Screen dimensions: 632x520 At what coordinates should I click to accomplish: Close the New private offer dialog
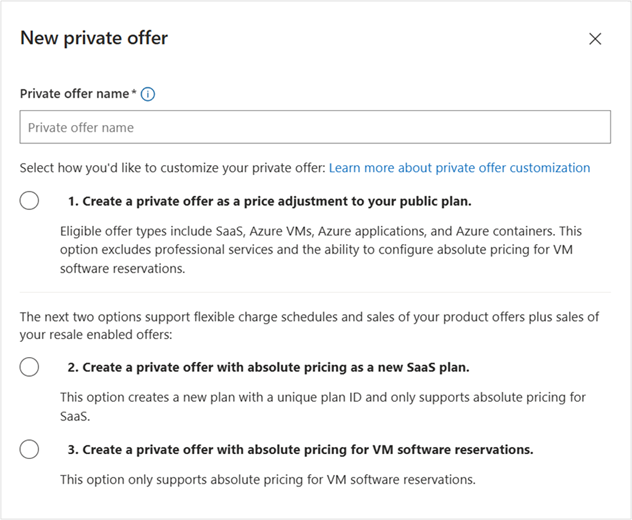595,39
